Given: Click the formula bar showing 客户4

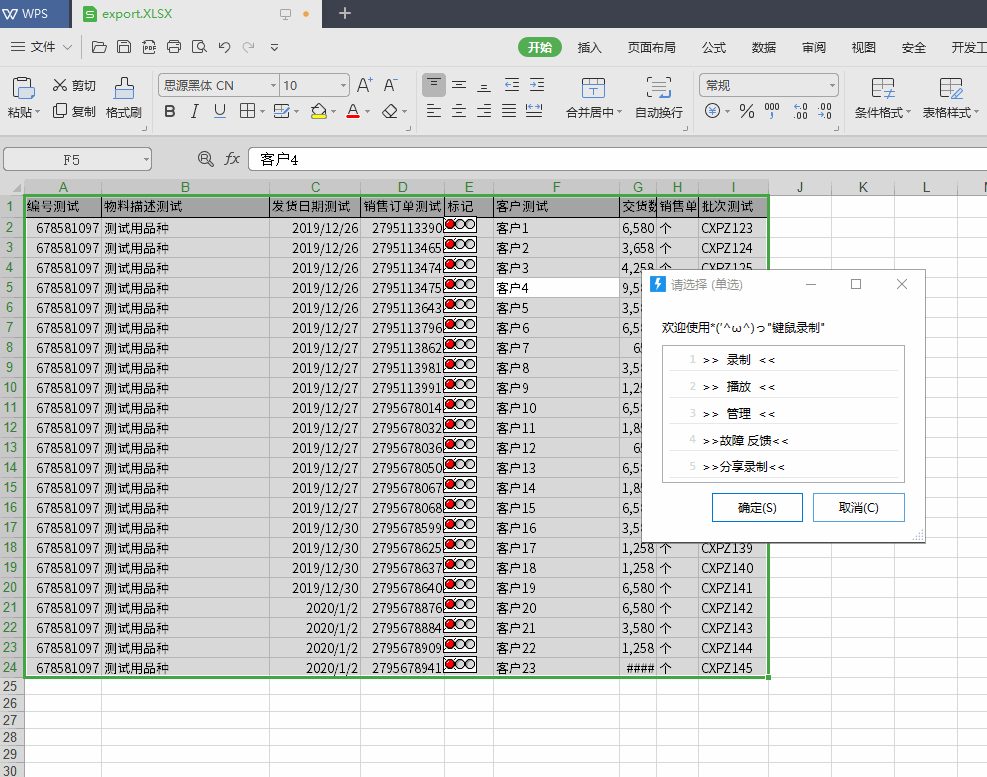Looking at the screenshot, I should (x=617, y=159).
